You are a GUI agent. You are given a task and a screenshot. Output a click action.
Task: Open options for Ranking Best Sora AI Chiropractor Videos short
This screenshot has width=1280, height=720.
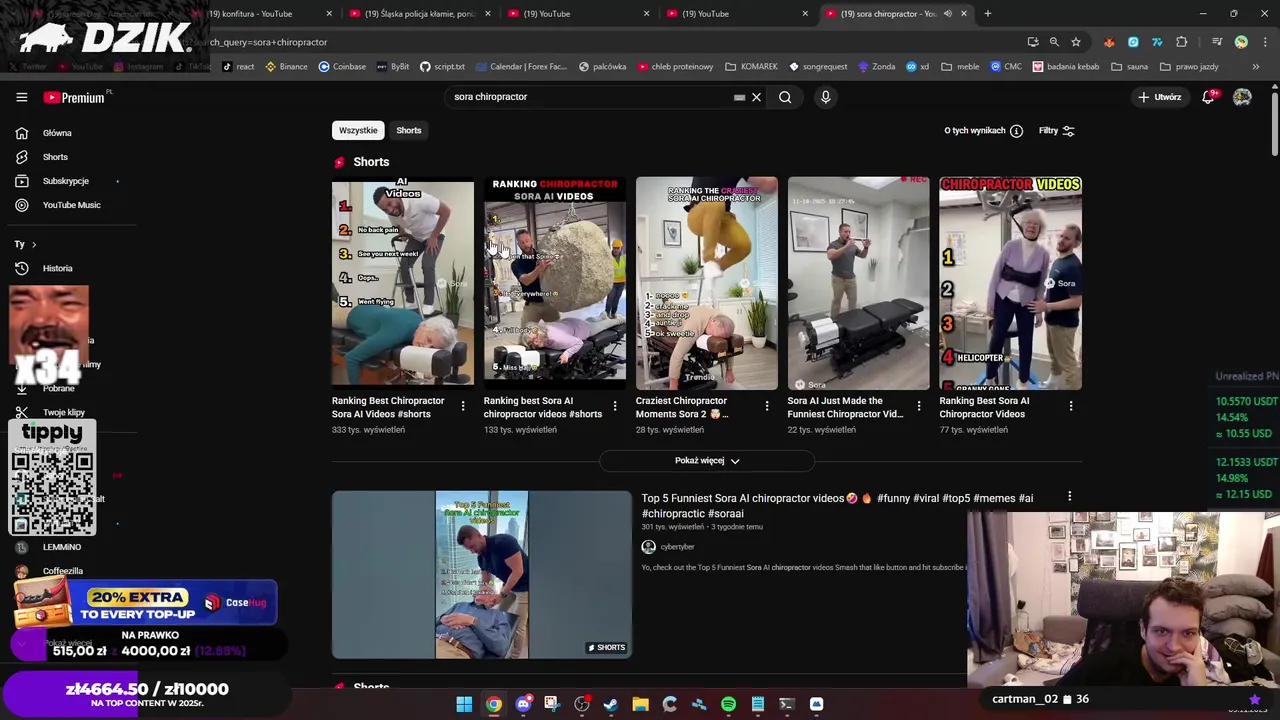(1071, 405)
